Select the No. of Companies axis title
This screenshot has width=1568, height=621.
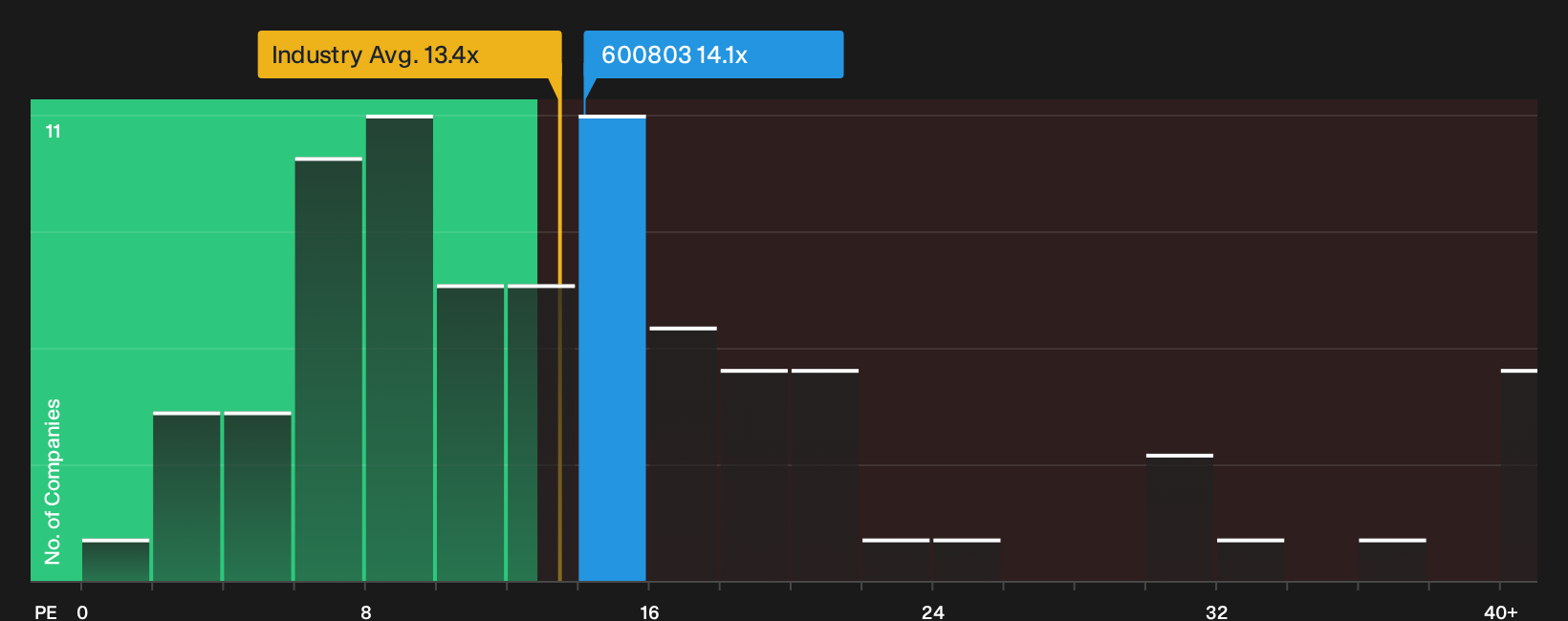[x=53, y=482]
